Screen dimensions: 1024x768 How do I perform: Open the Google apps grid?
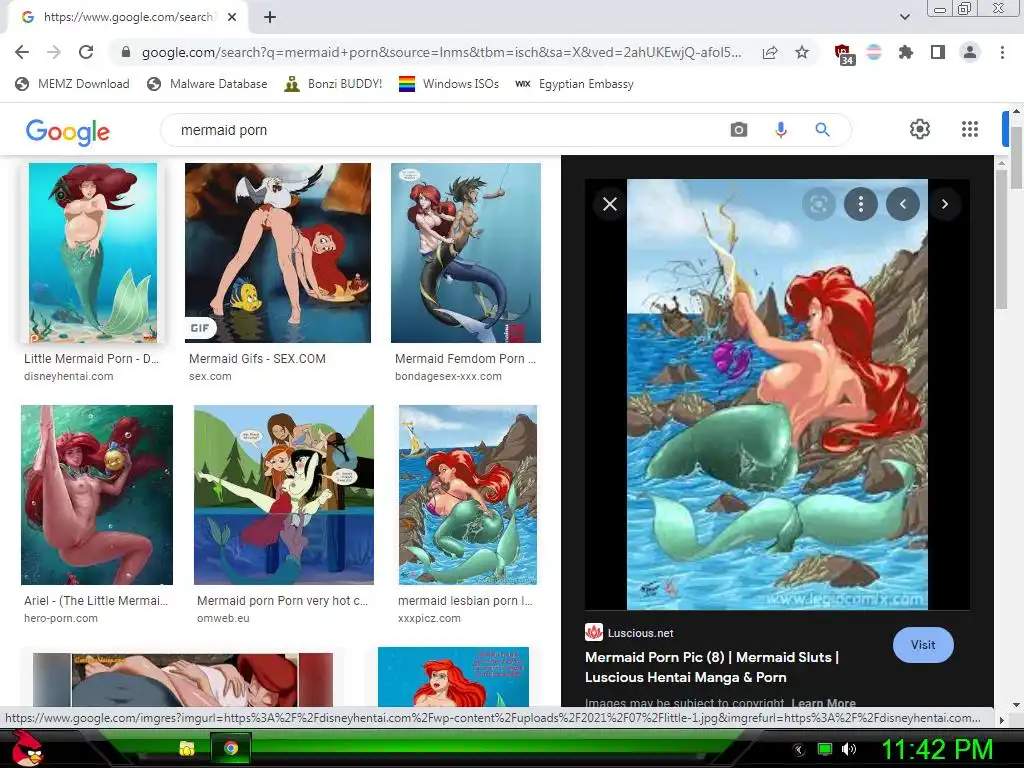(x=970, y=129)
